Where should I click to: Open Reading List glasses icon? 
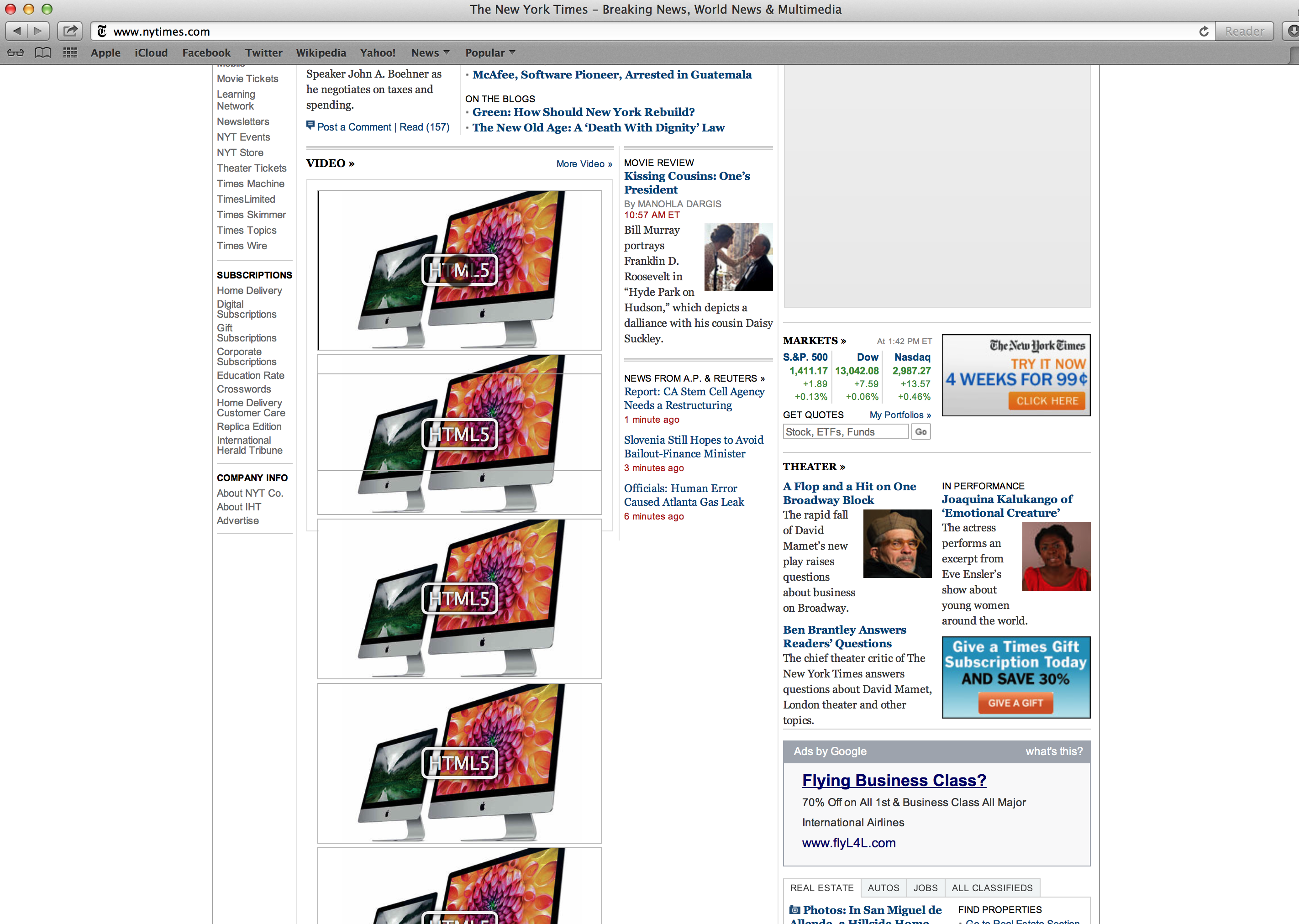coord(16,53)
